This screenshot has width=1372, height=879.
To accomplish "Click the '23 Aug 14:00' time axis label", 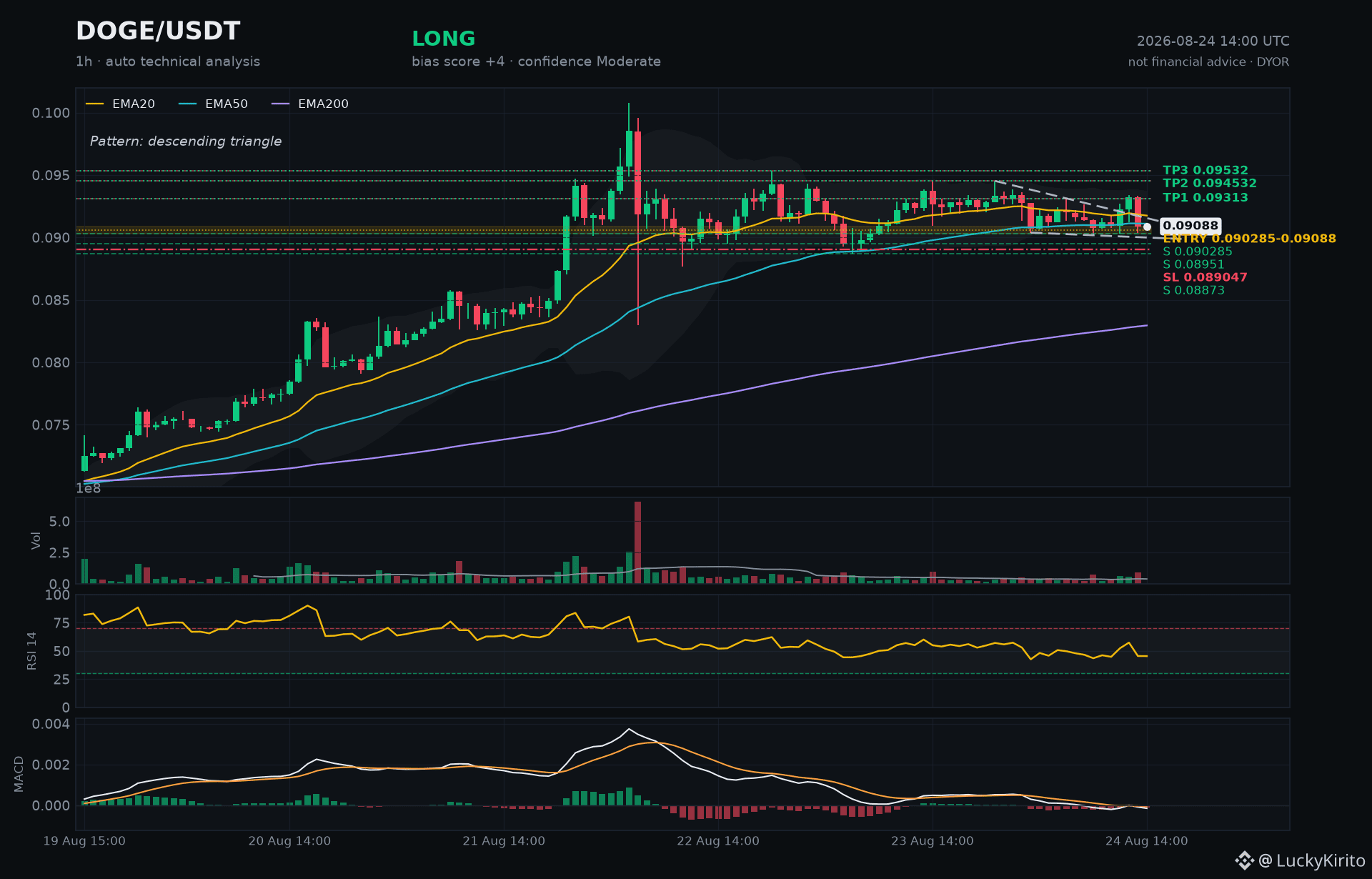I will [933, 841].
